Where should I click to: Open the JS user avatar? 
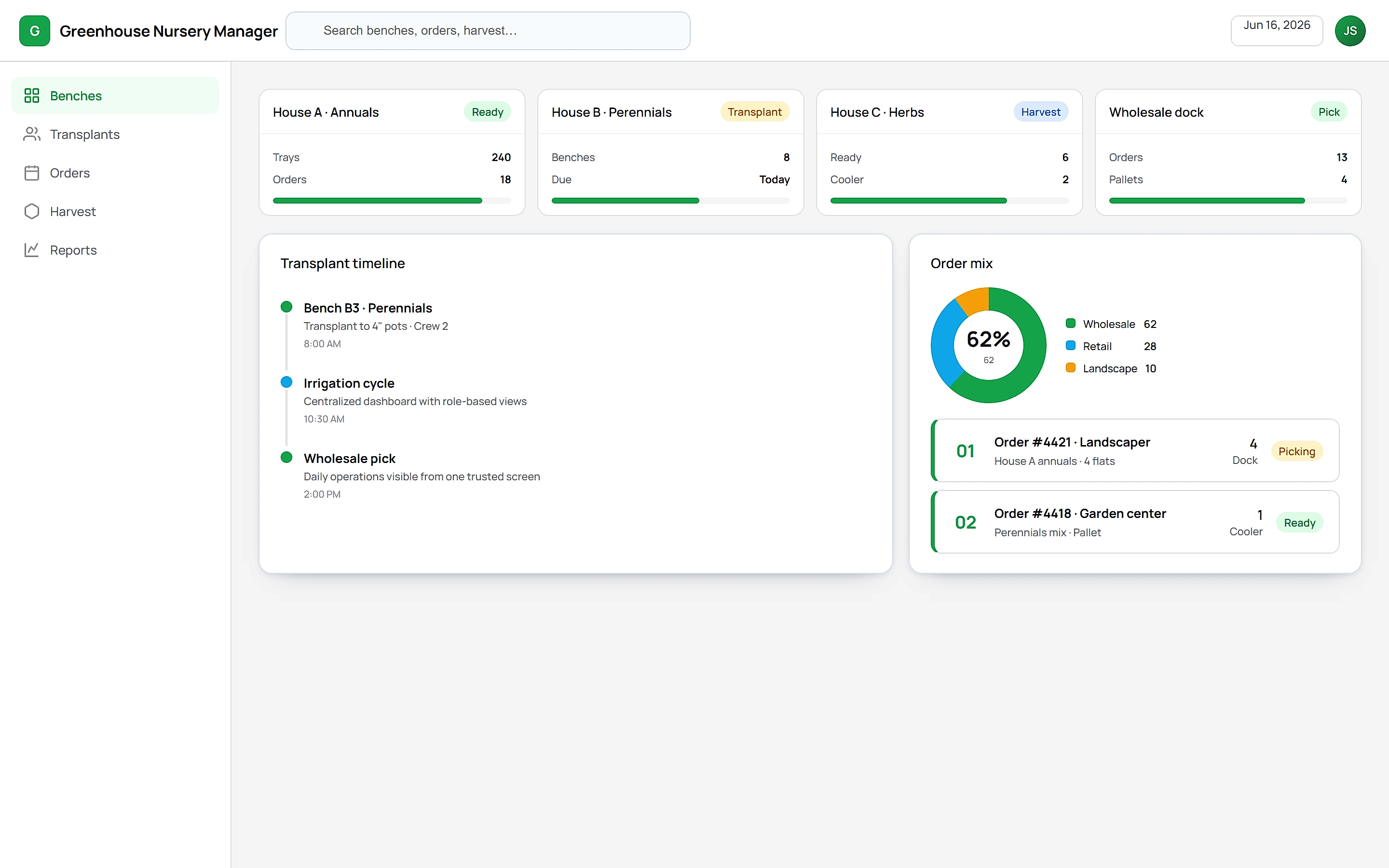point(1350,31)
